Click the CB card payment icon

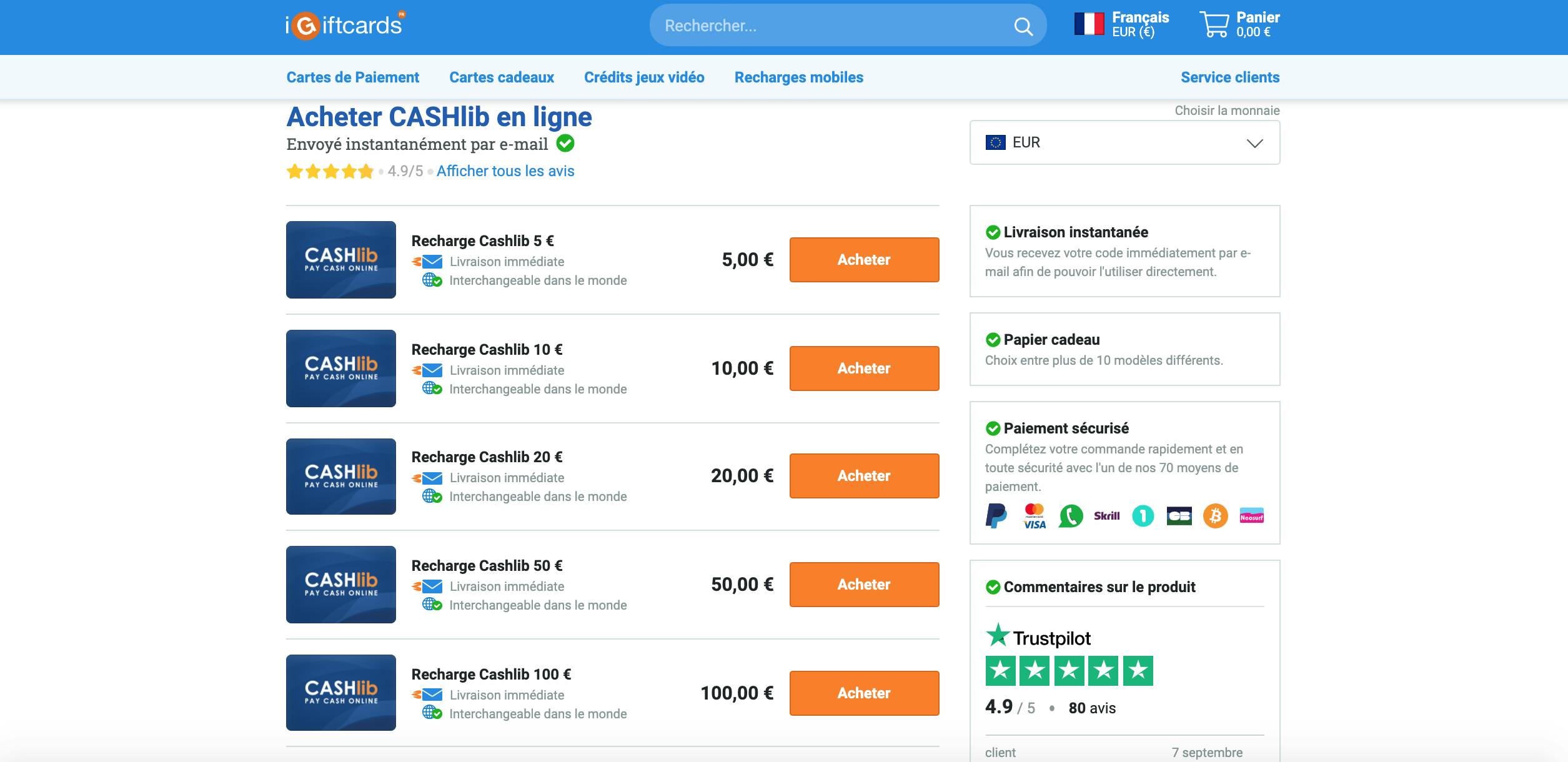(1179, 516)
